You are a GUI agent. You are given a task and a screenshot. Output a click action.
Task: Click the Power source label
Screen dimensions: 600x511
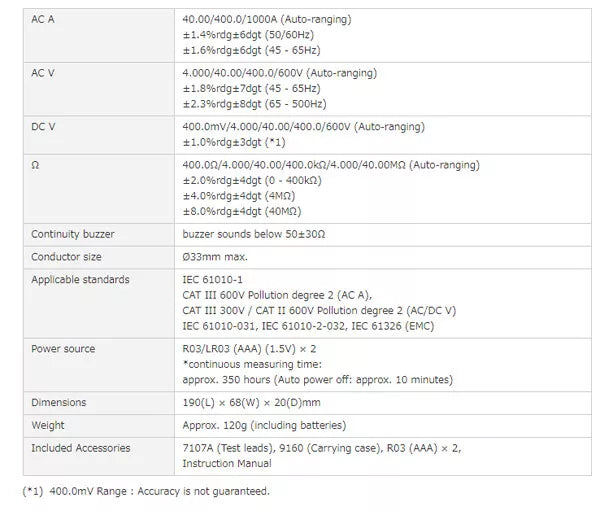[x=63, y=349]
